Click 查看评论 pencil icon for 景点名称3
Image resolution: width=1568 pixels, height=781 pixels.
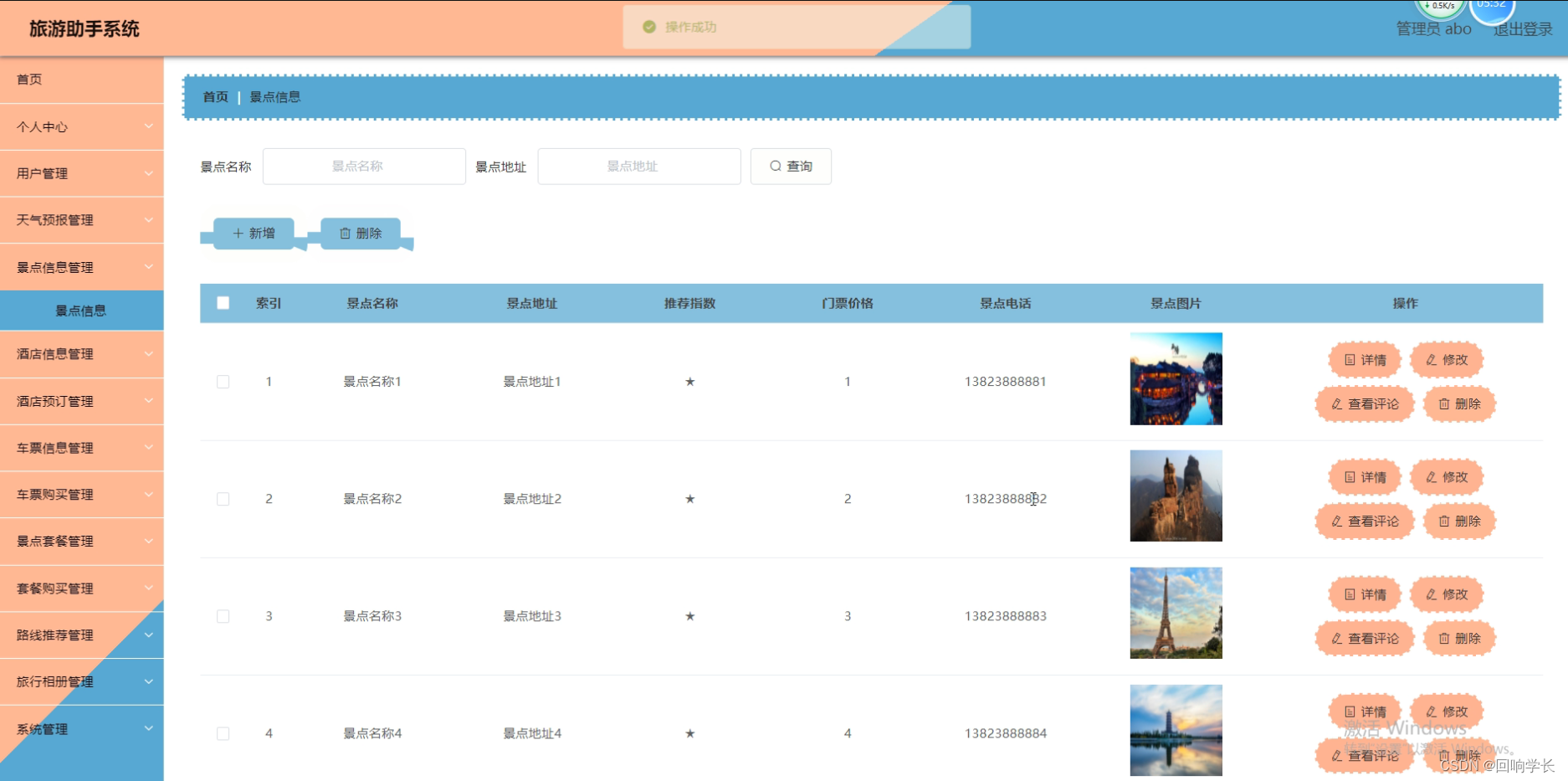pyautogui.click(x=1337, y=639)
